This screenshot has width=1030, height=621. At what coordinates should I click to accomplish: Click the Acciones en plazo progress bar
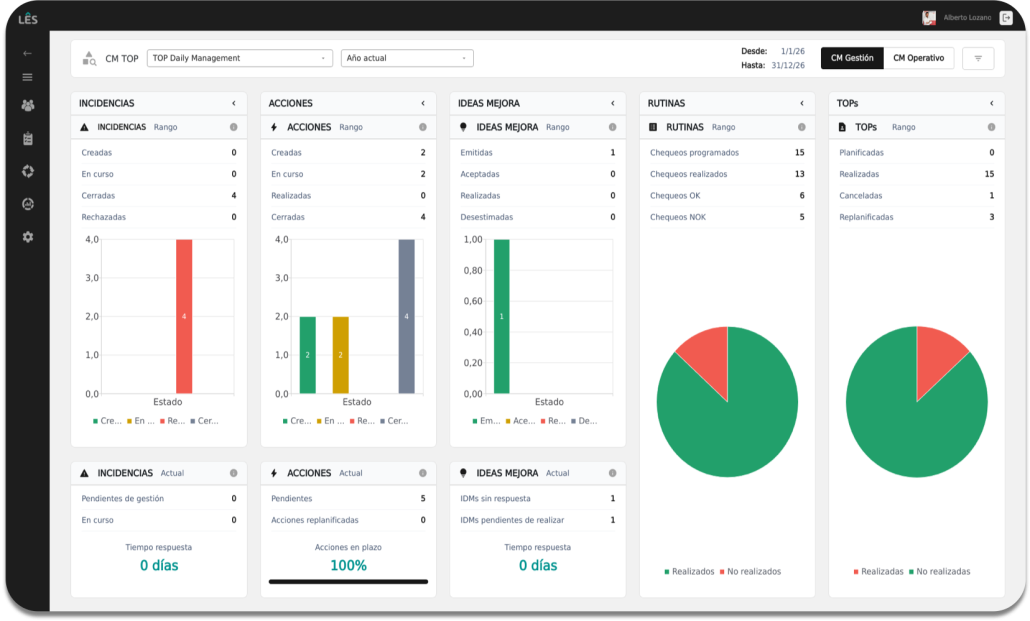348,582
